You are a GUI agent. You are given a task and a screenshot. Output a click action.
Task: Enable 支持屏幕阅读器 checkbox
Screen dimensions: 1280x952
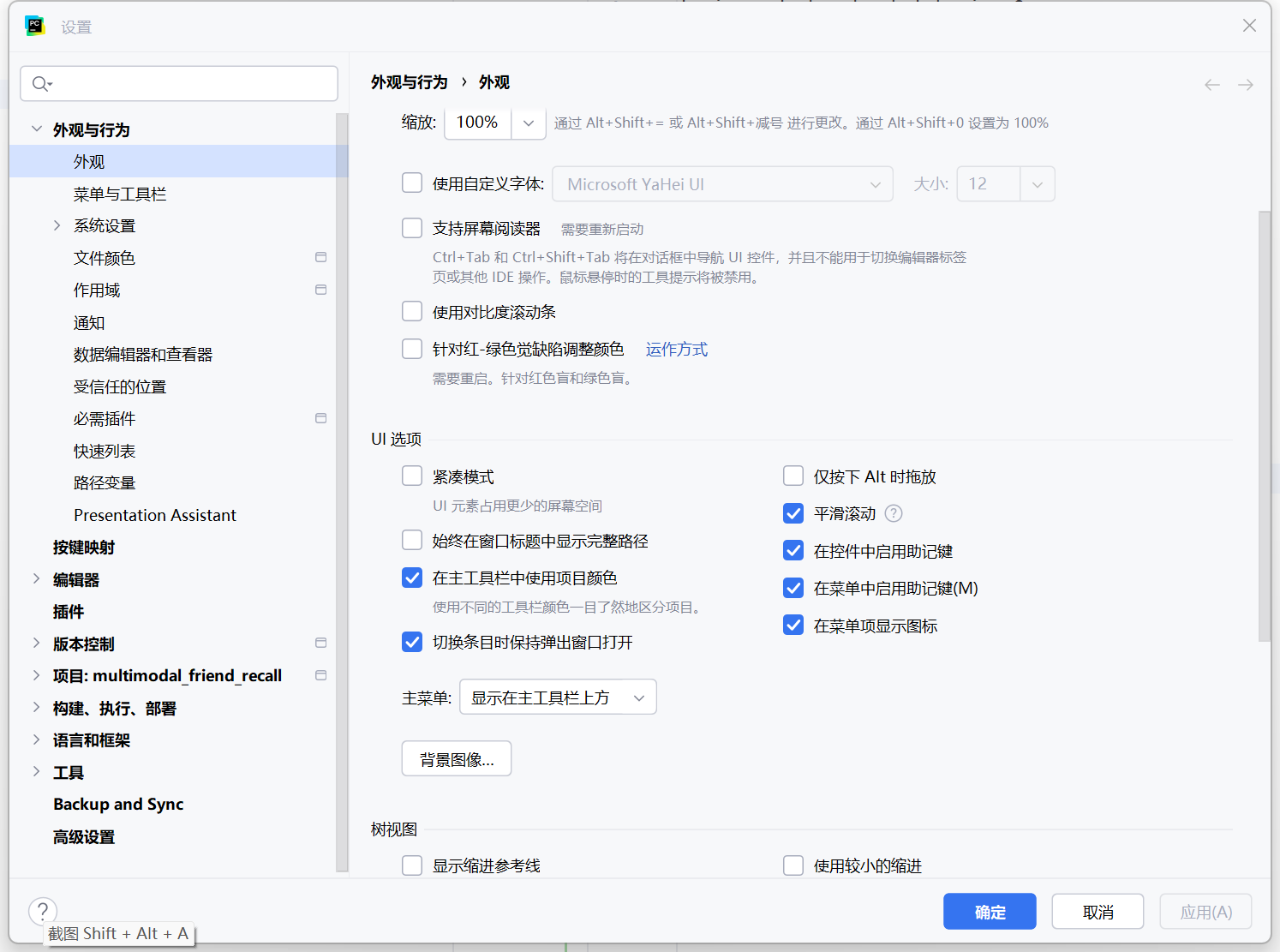(412, 228)
